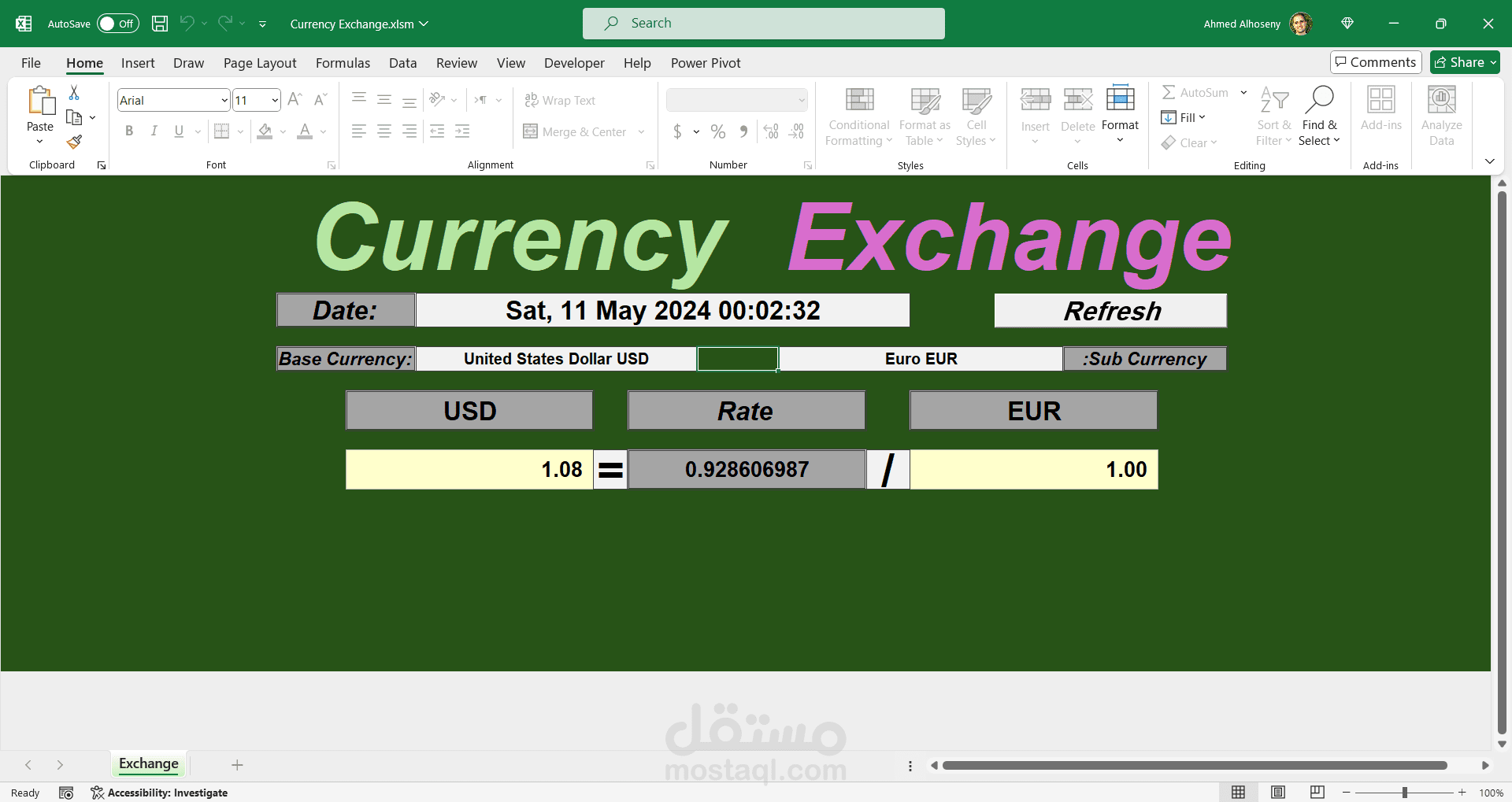Screen dimensions: 1512x802
Task: Toggle Middle Align vertical alignment
Action: [384, 100]
